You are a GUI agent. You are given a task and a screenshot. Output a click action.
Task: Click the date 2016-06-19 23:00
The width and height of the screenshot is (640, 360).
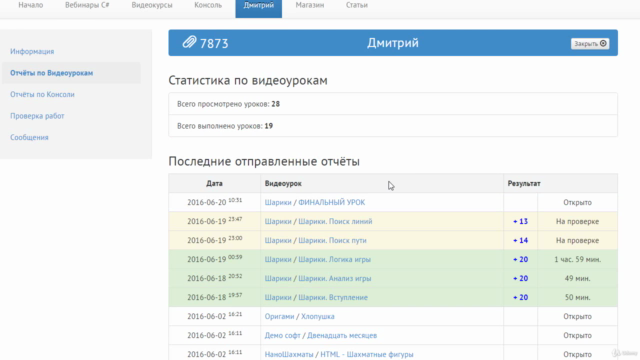215,240
